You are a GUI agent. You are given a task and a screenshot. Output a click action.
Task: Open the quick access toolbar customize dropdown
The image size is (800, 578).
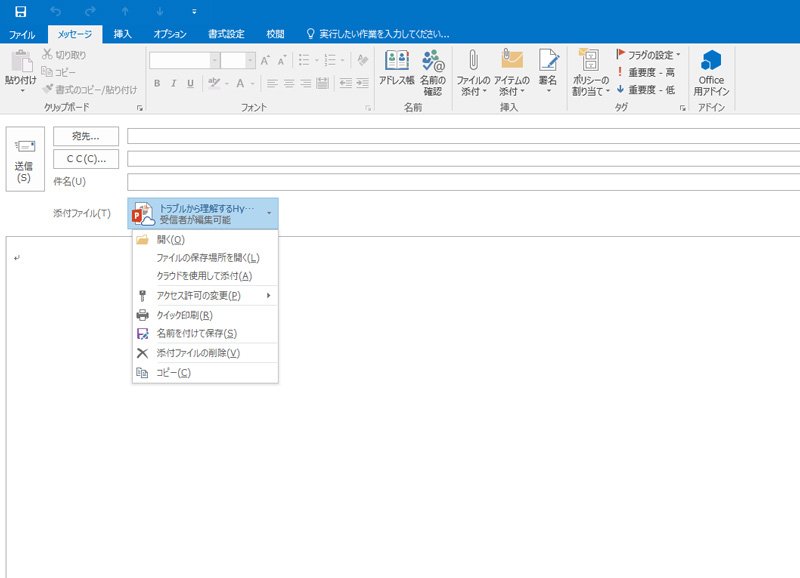[x=194, y=11]
